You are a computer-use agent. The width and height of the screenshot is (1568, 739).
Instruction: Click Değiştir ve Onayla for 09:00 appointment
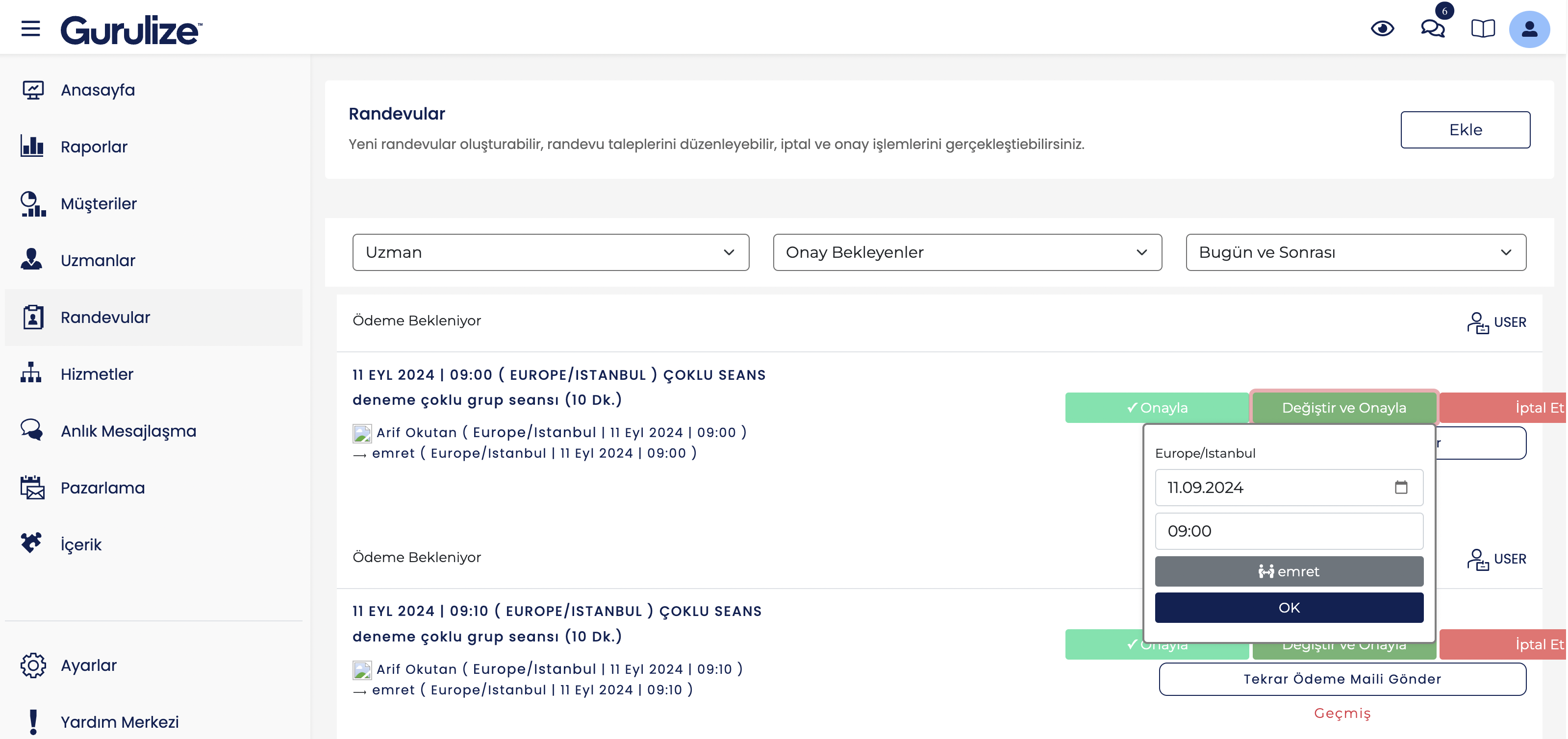[1344, 408]
